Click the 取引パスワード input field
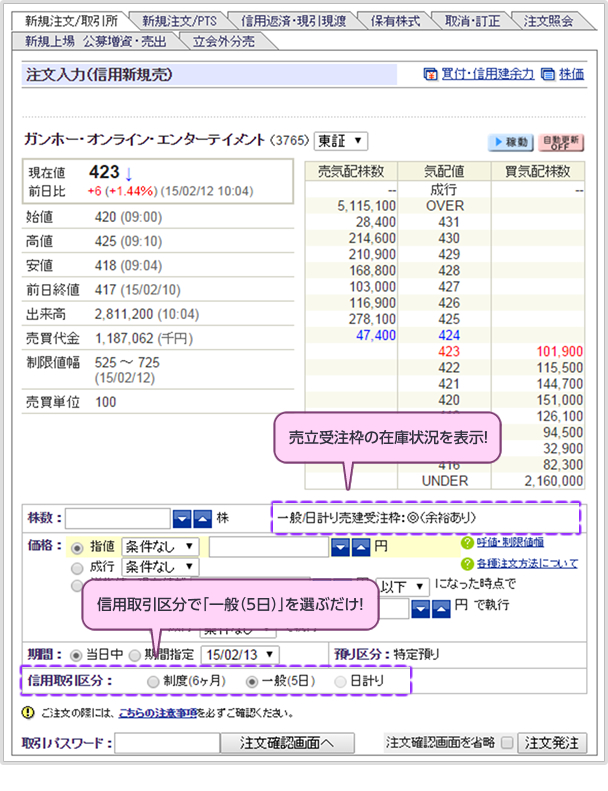 click(x=167, y=743)
